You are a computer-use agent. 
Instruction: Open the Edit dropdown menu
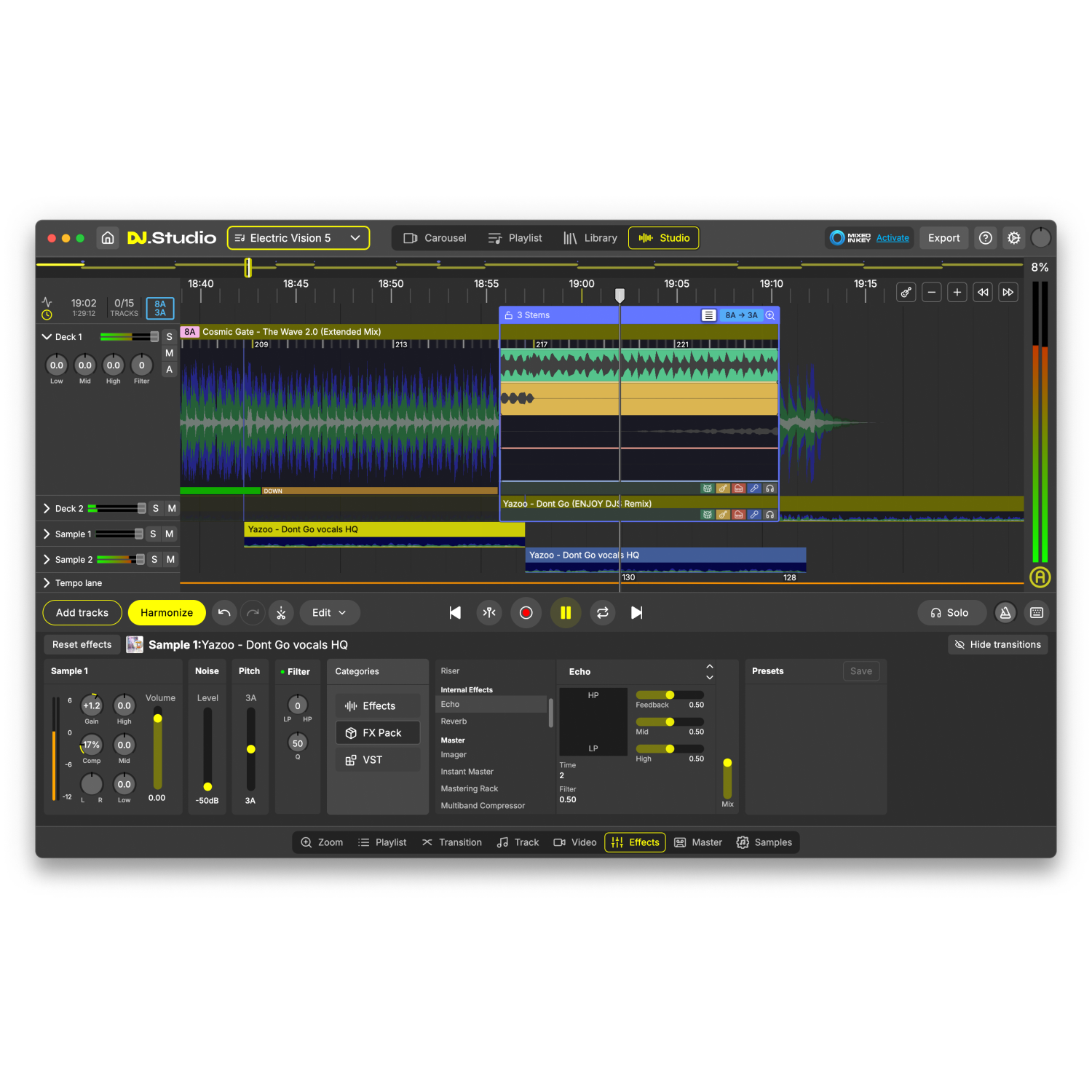329,612
